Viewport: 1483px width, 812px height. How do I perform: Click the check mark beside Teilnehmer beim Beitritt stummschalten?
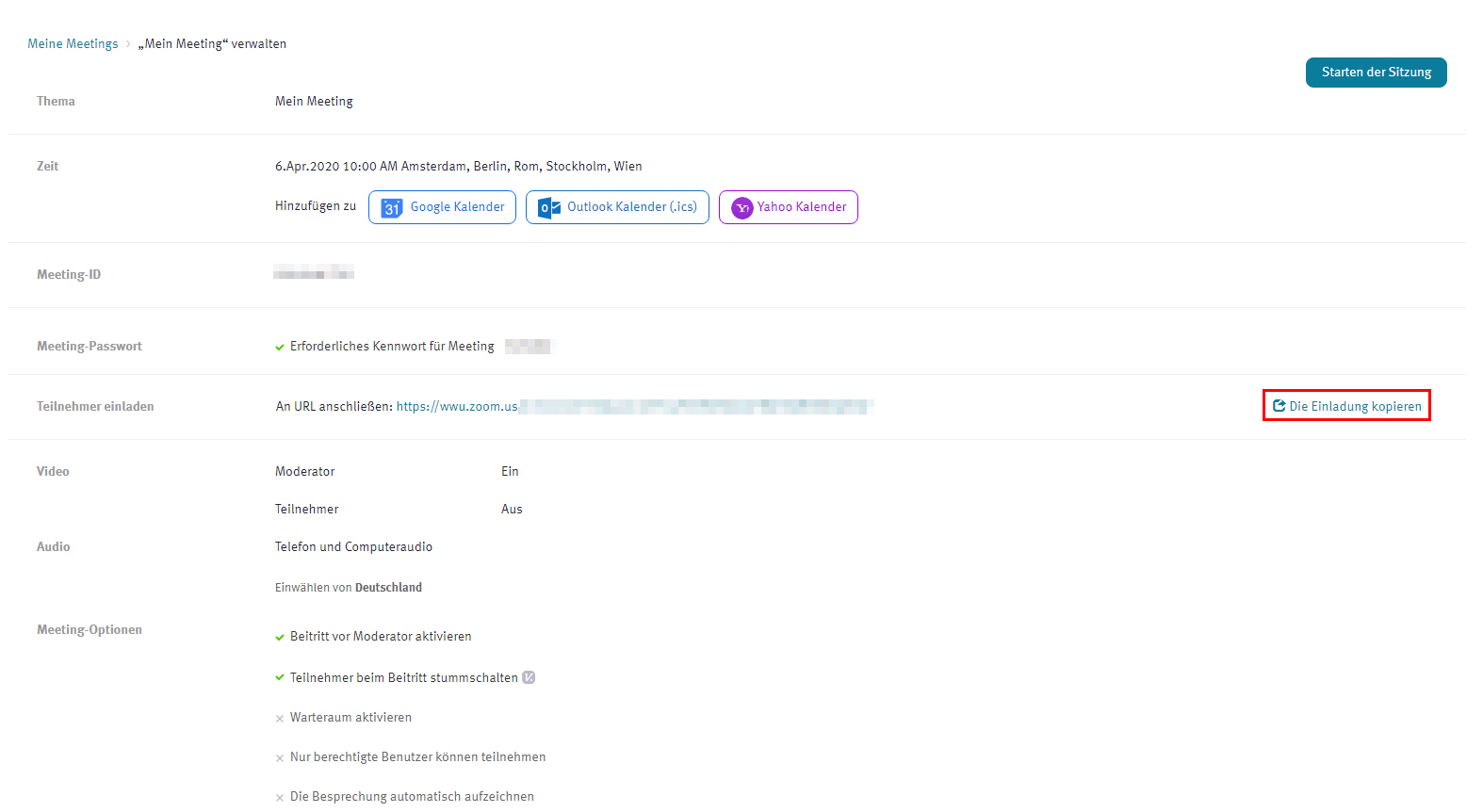click(x=280, y=677)
